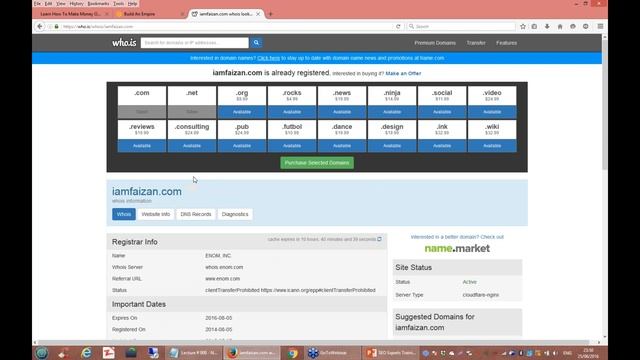Click the who.is domain search field
This screenshot has width=640, height=360.
(195, 42)
